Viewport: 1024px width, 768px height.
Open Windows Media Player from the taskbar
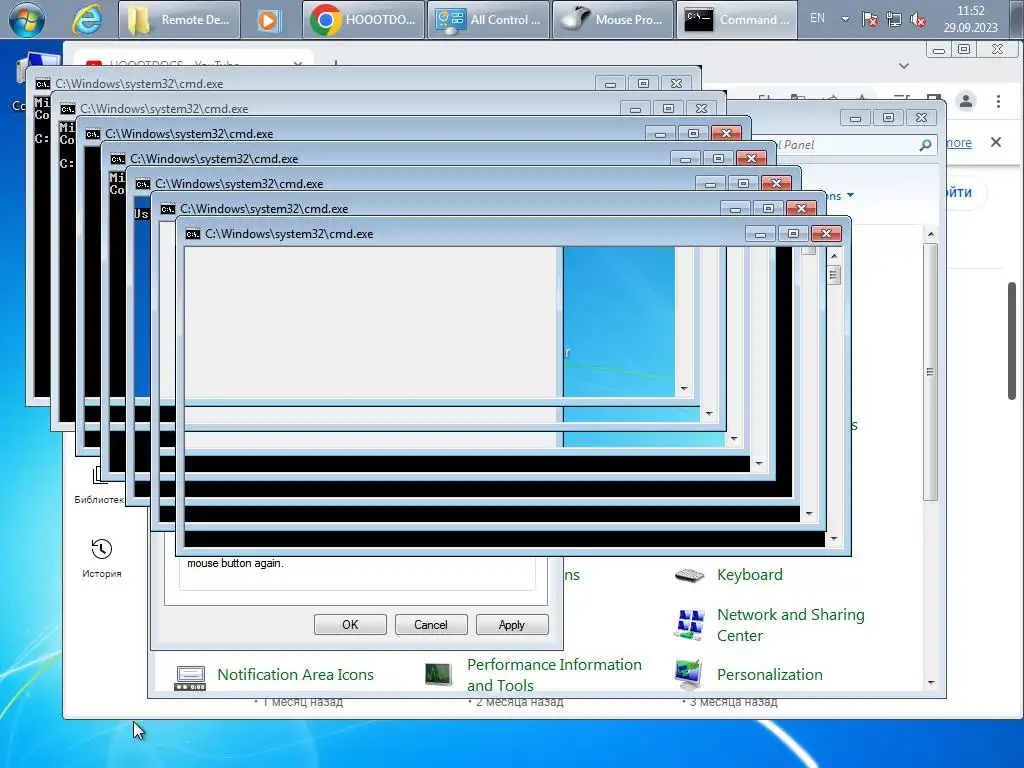coord(268,20)
